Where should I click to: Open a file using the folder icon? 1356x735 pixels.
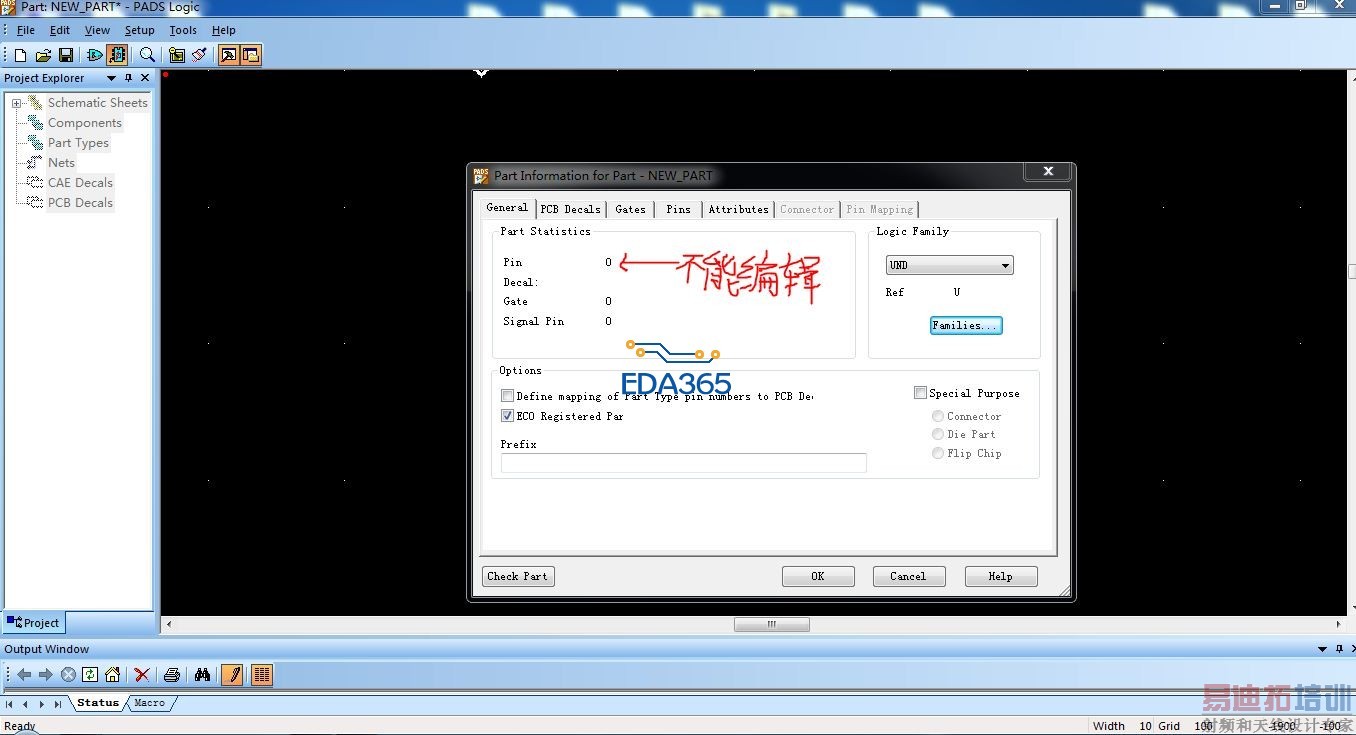coord(43,55)
